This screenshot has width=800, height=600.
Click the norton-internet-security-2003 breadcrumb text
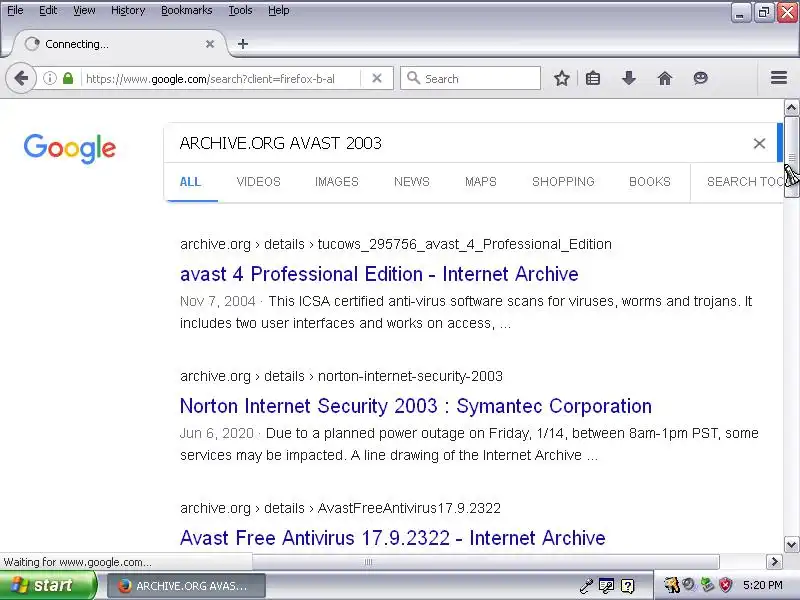[410, 376]
